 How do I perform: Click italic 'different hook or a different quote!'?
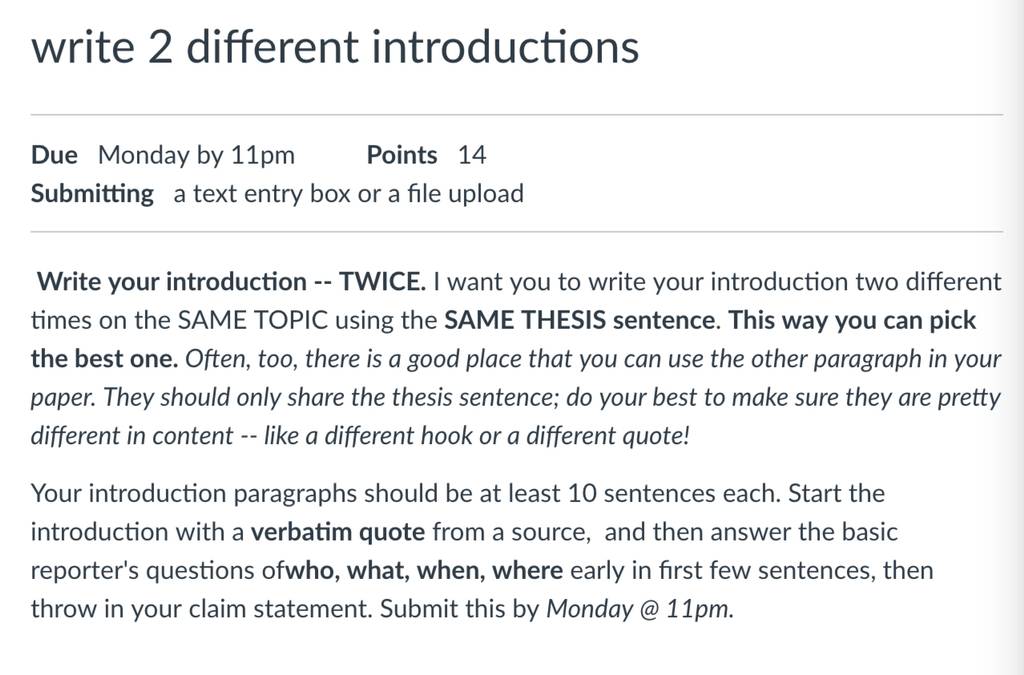507,436
